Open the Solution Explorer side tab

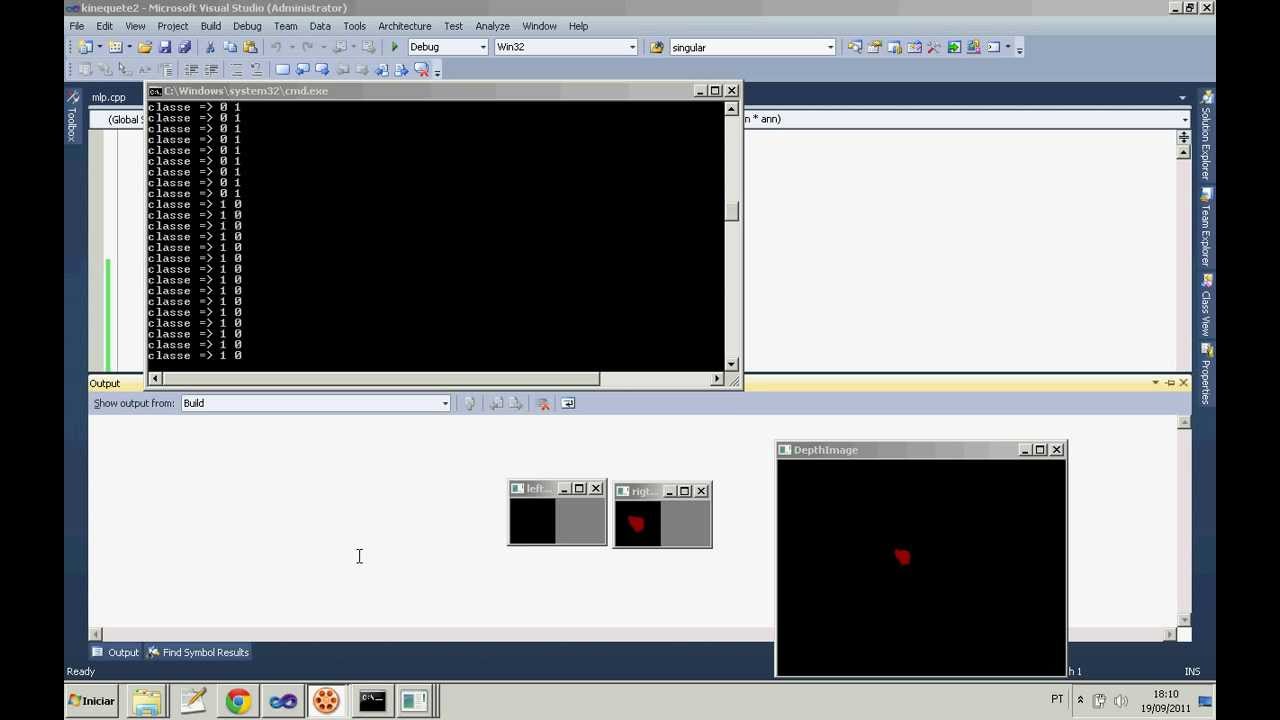pos(1206,135)
